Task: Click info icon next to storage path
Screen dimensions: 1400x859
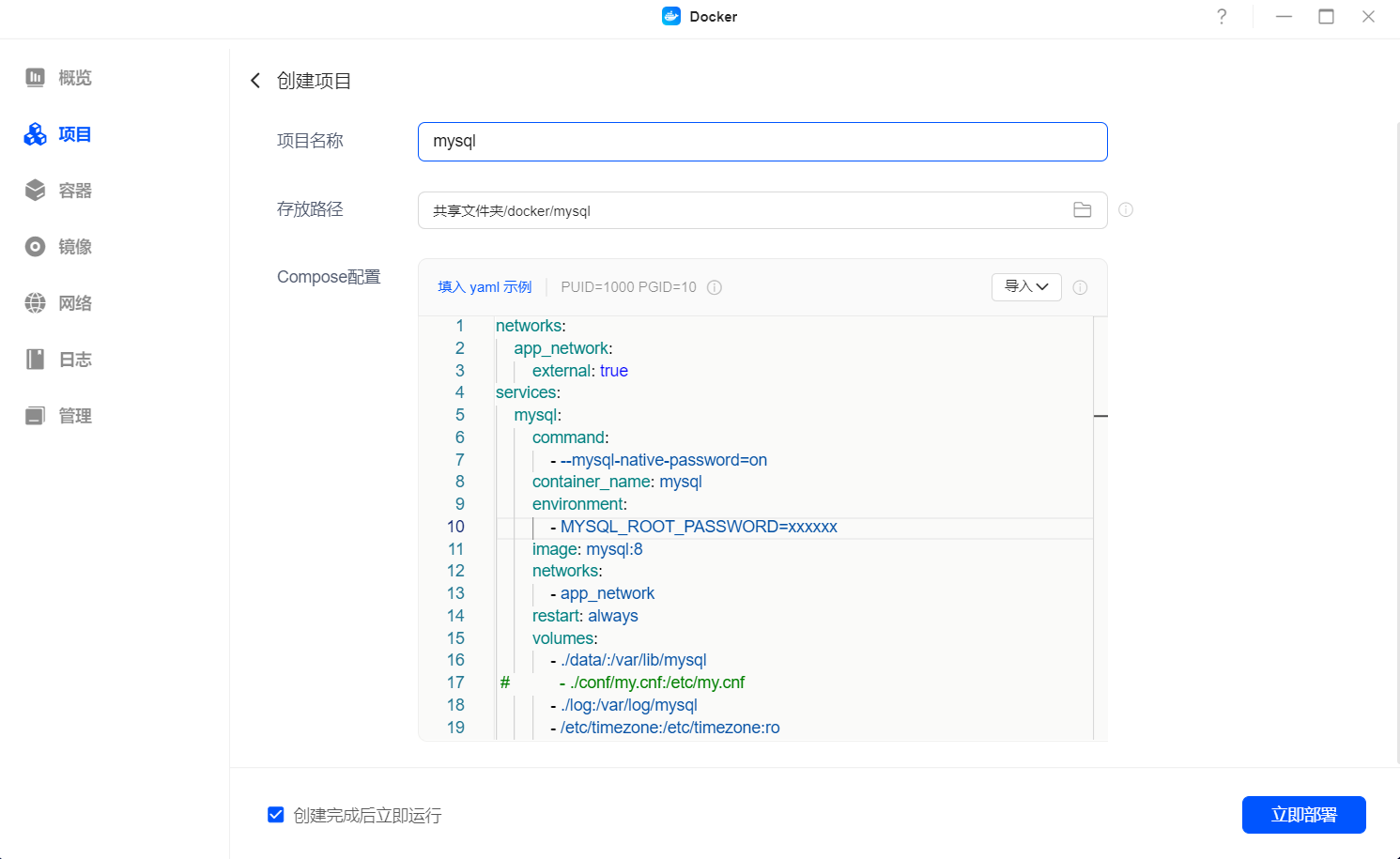Action: [1126, 210]
